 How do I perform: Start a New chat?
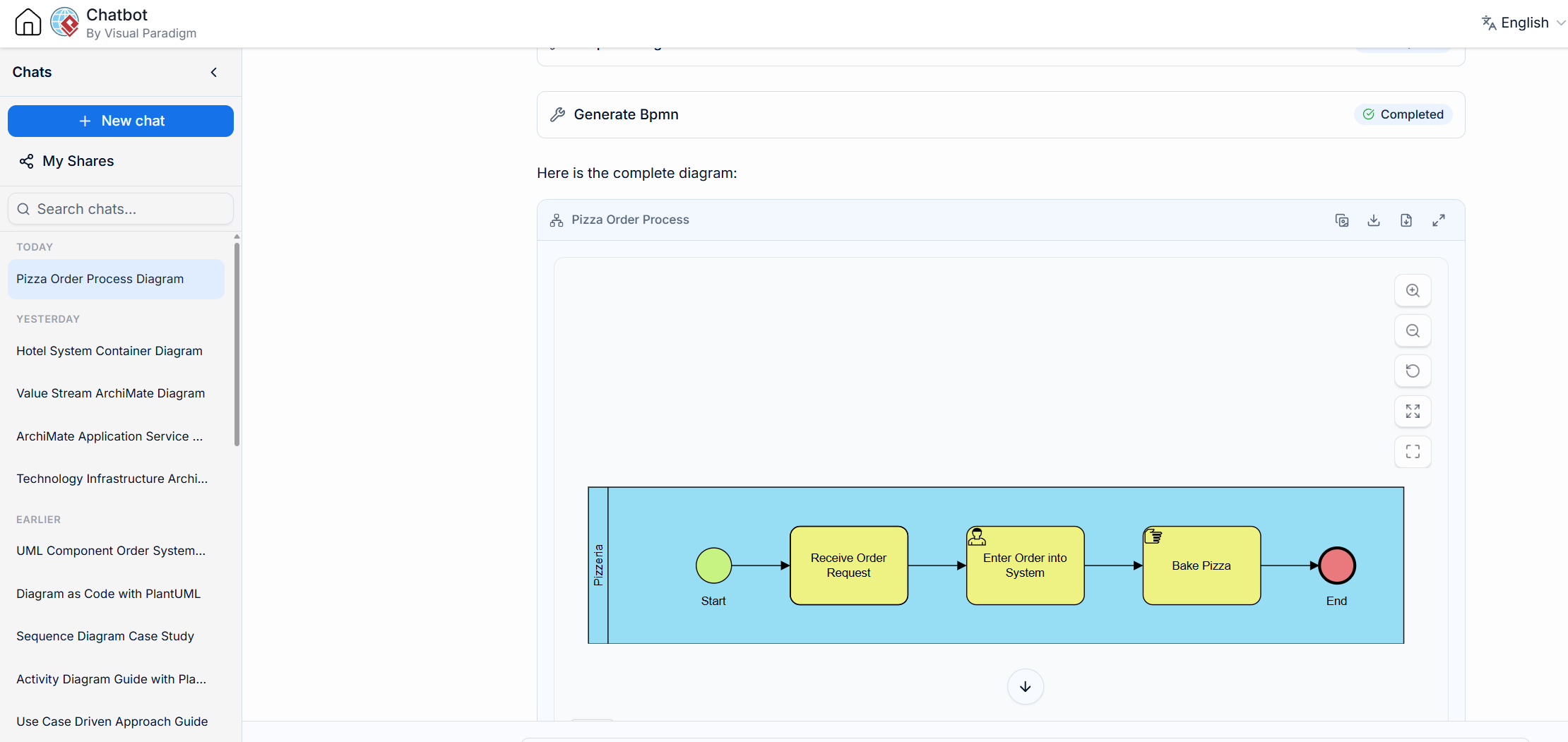(x=121, y=121)
